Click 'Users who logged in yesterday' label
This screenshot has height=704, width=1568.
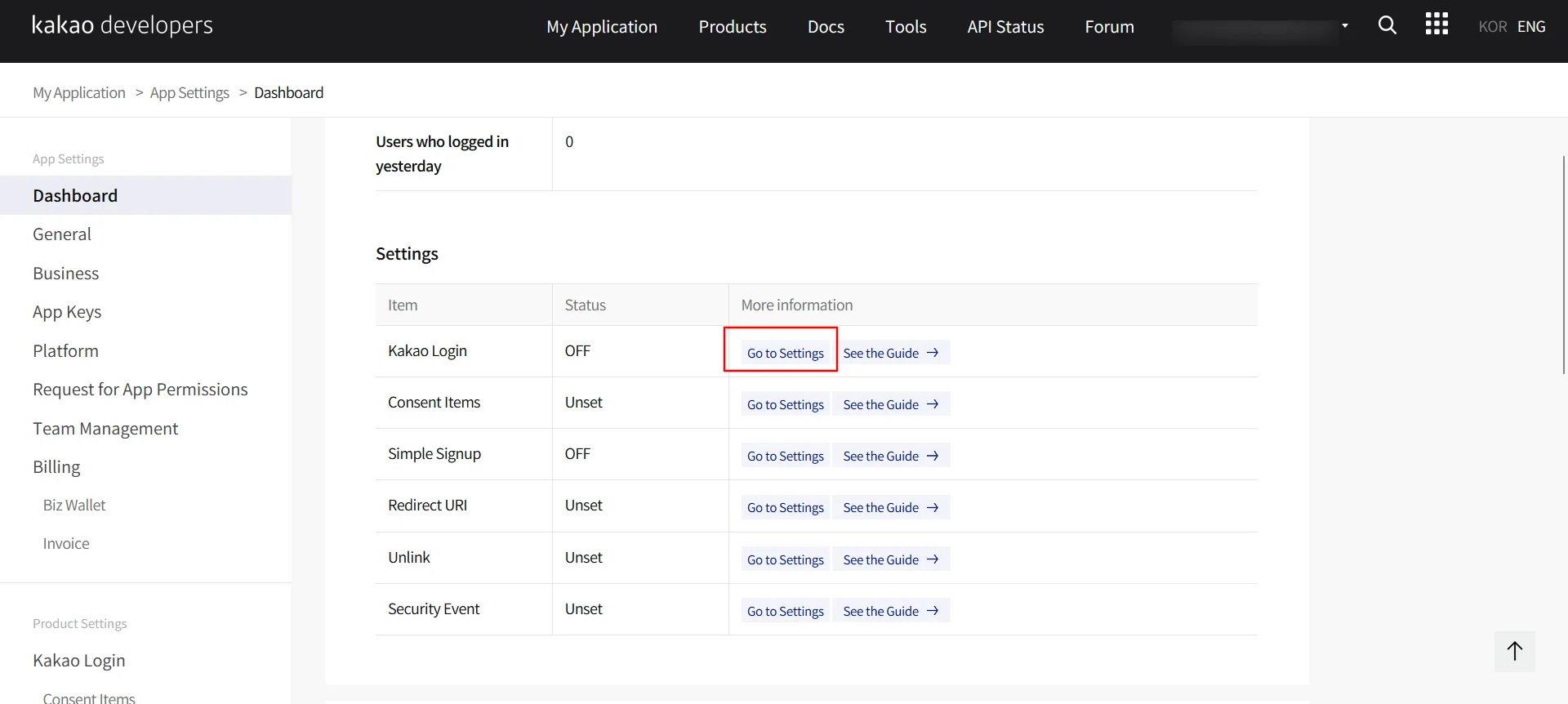[x=442, y=154]
